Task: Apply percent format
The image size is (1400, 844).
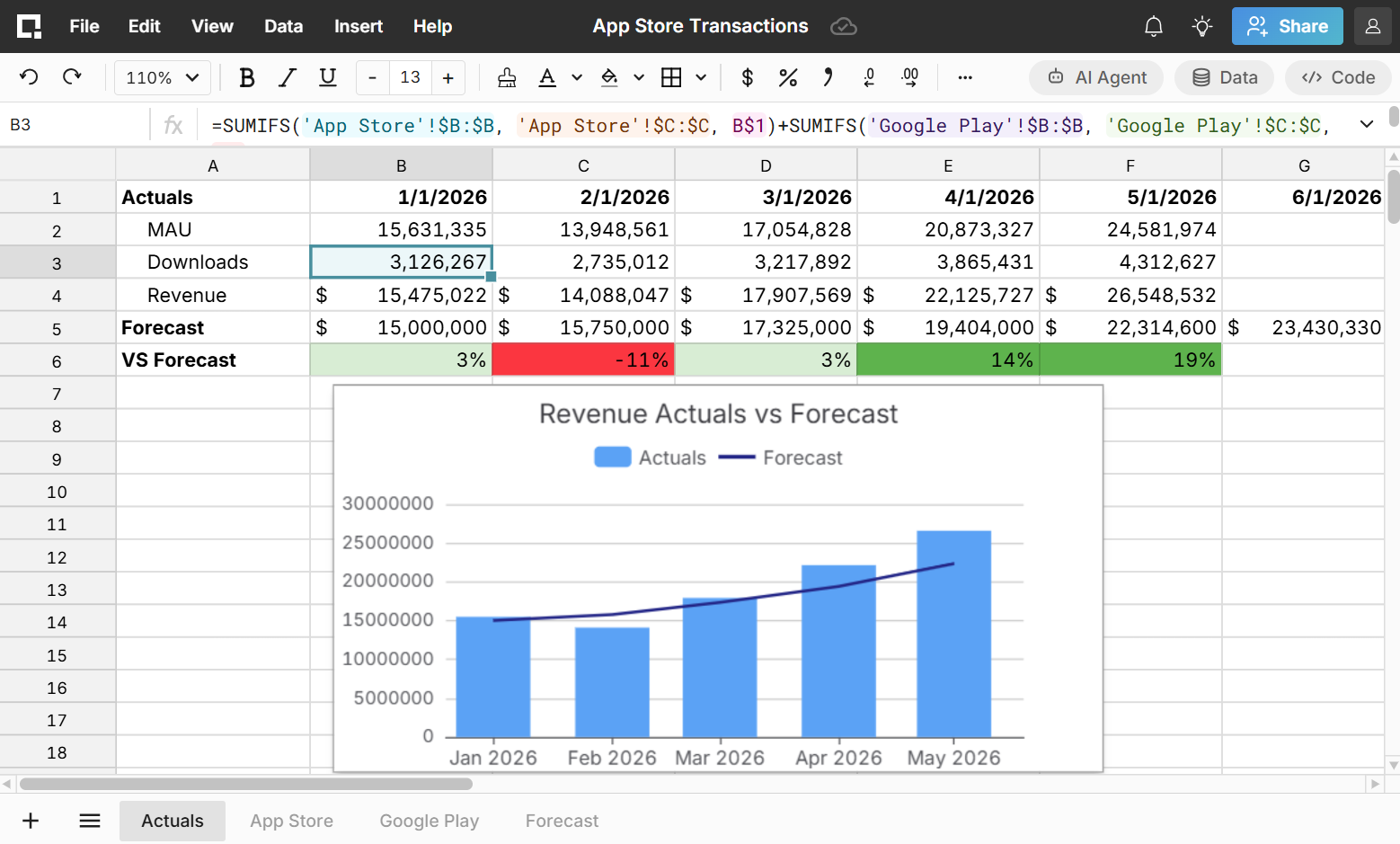Action: [x=788, y=77]
